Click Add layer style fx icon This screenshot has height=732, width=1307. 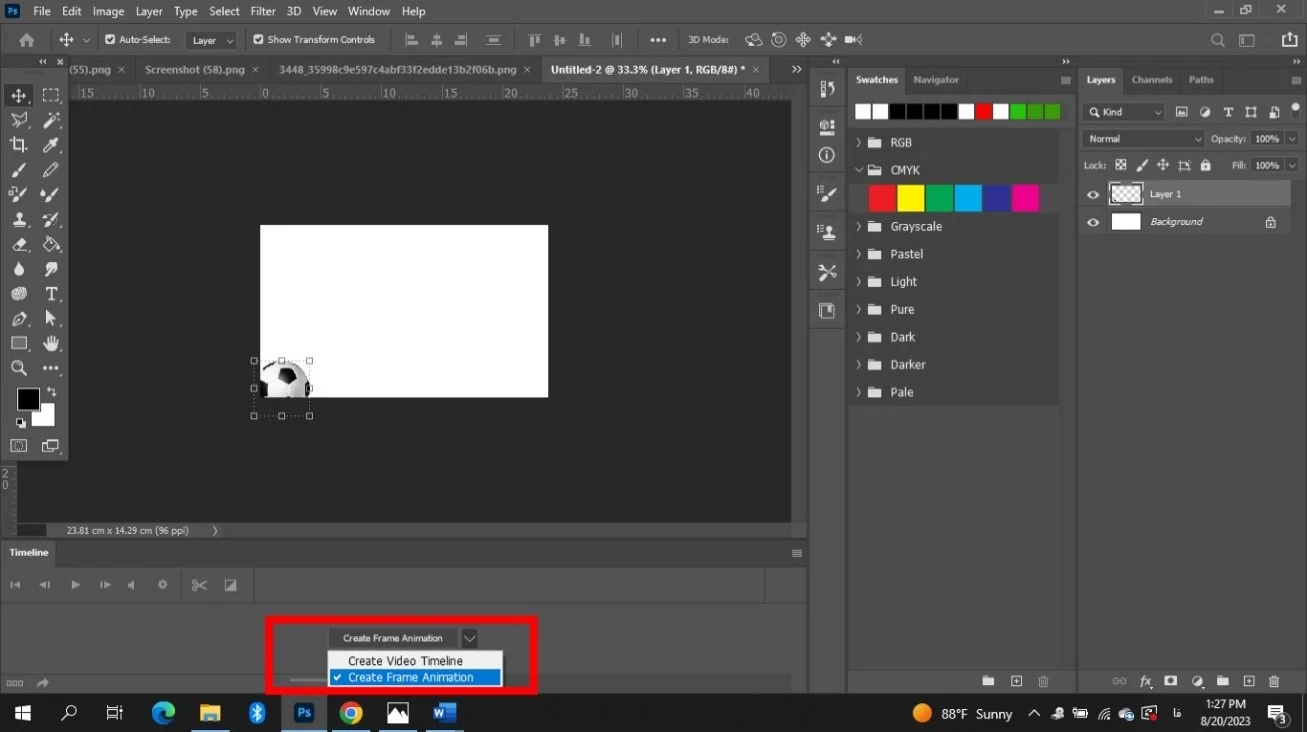point(1146,681)
